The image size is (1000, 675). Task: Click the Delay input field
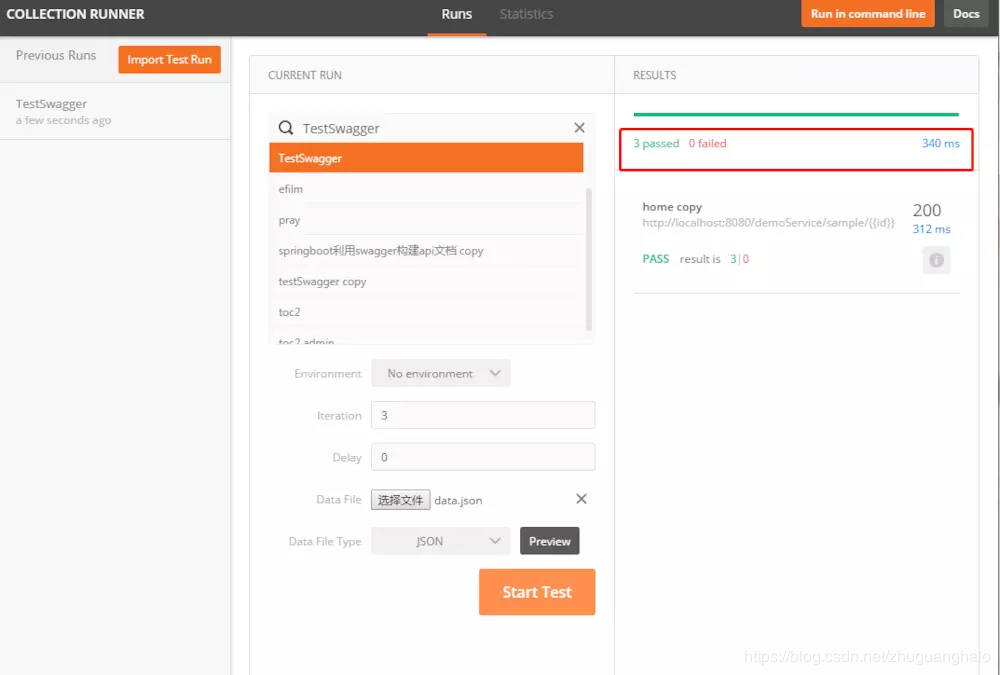tap(483, 457)
